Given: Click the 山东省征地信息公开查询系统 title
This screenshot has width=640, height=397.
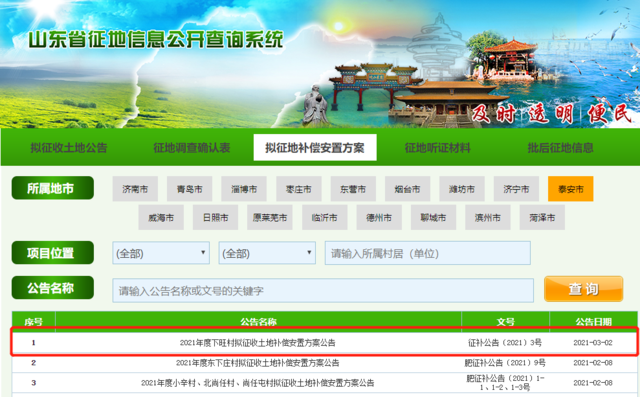Looking at the screenshot, I should (x=156, y=40).
